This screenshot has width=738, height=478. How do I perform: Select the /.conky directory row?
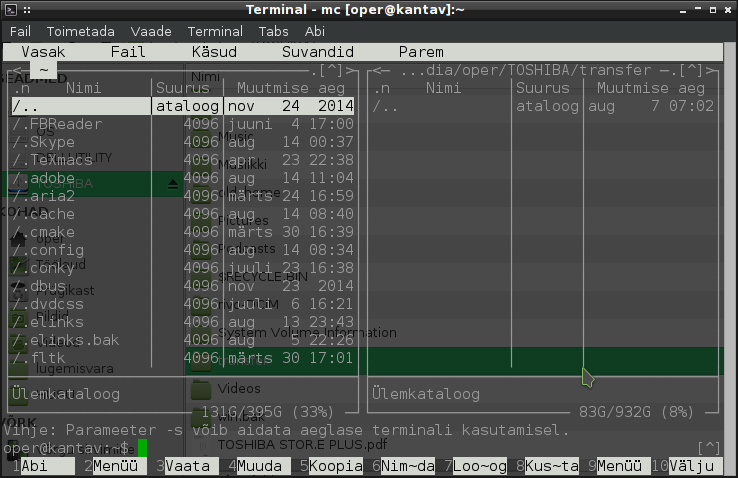point(183,268)
